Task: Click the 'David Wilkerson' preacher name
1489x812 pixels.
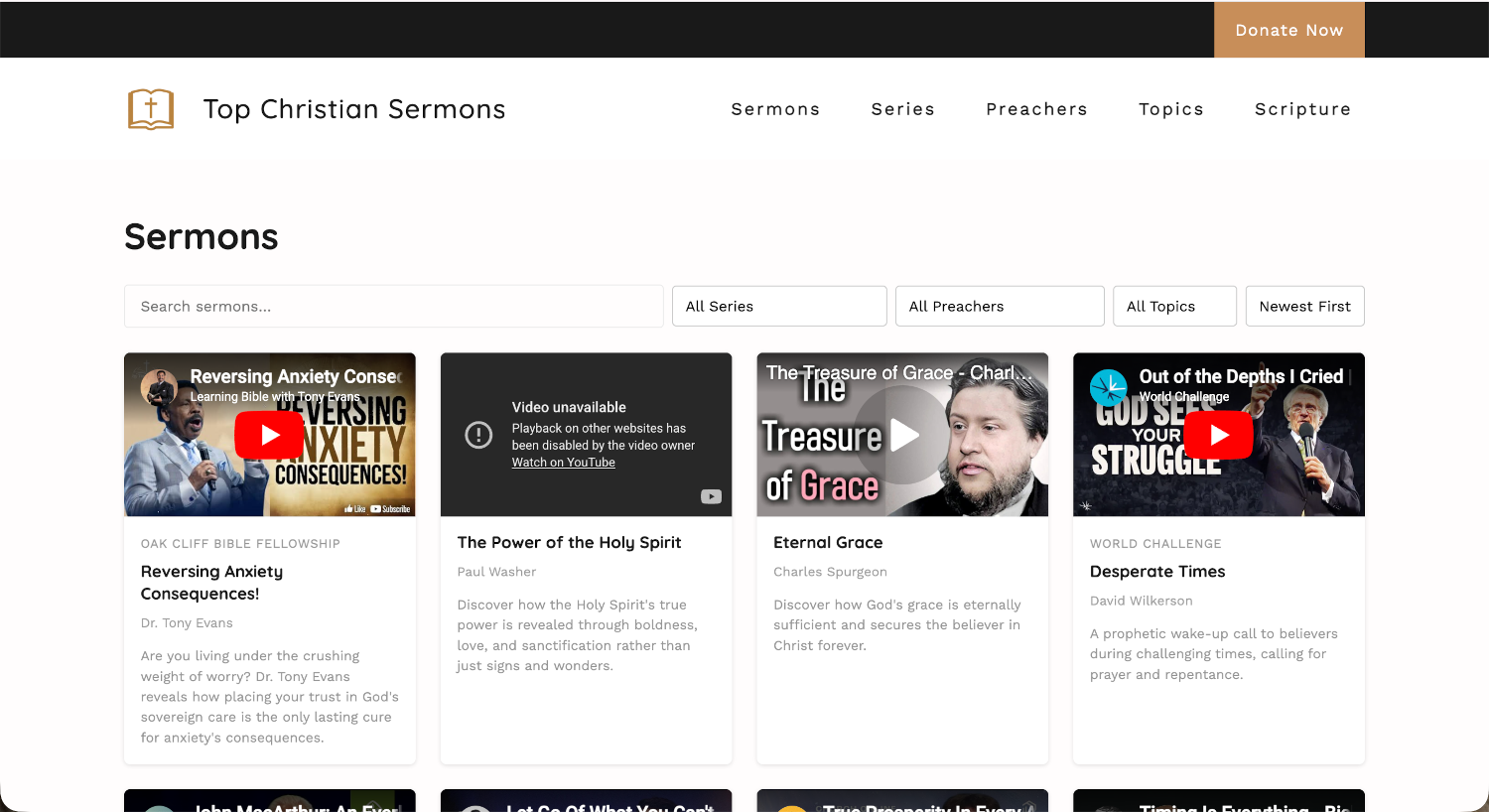Action: pyautogui.click(x=1142, y=601)
